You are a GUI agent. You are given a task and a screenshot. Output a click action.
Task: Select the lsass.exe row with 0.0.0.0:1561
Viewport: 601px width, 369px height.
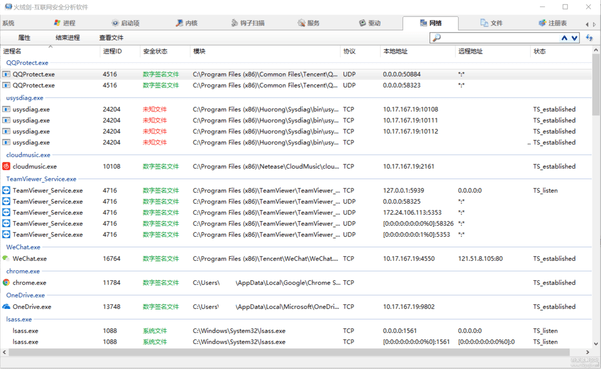(x=295, y=331)
